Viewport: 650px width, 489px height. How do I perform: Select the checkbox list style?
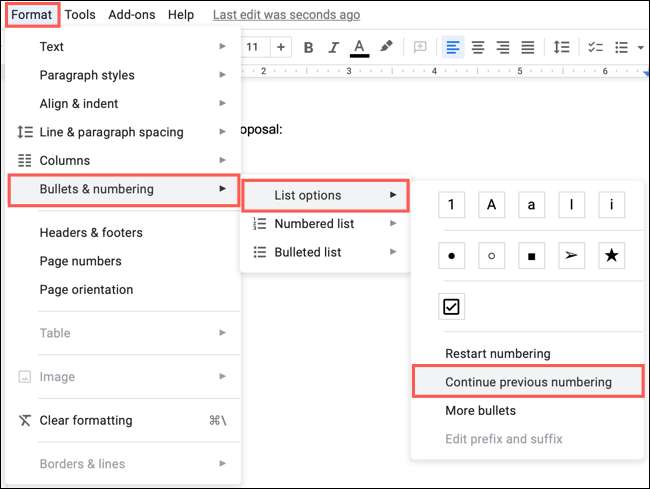click(x=452, y=307)
